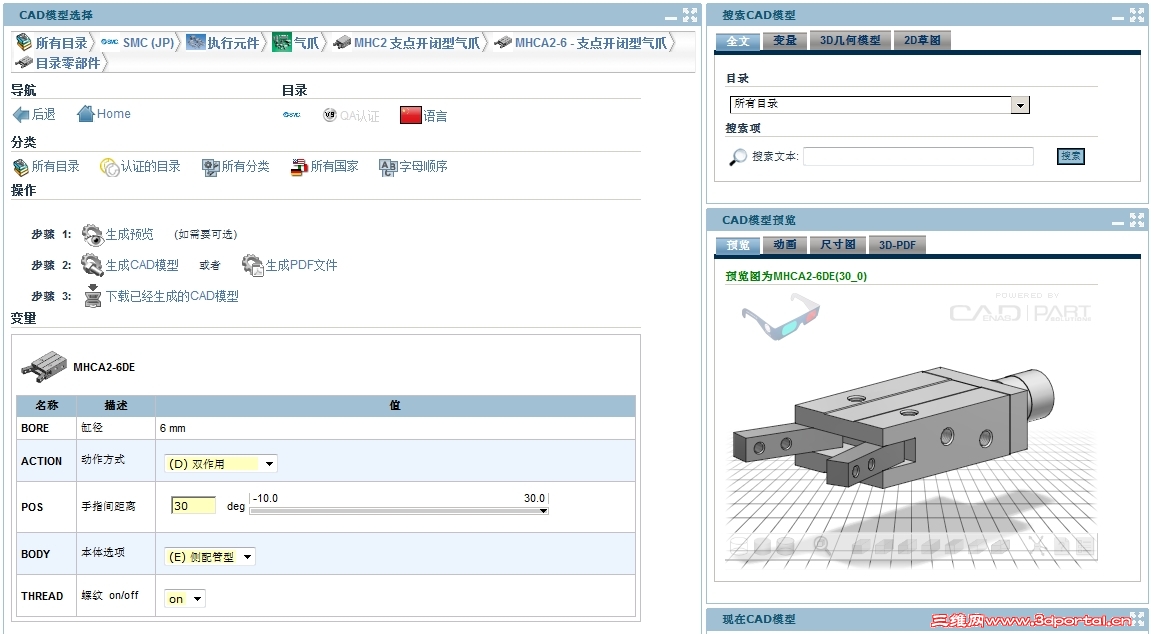The width and height of the screenshot is (1151, 634).
Task: Click 下载已经生成的CAD模型 download icon
Action: point(92,296)
